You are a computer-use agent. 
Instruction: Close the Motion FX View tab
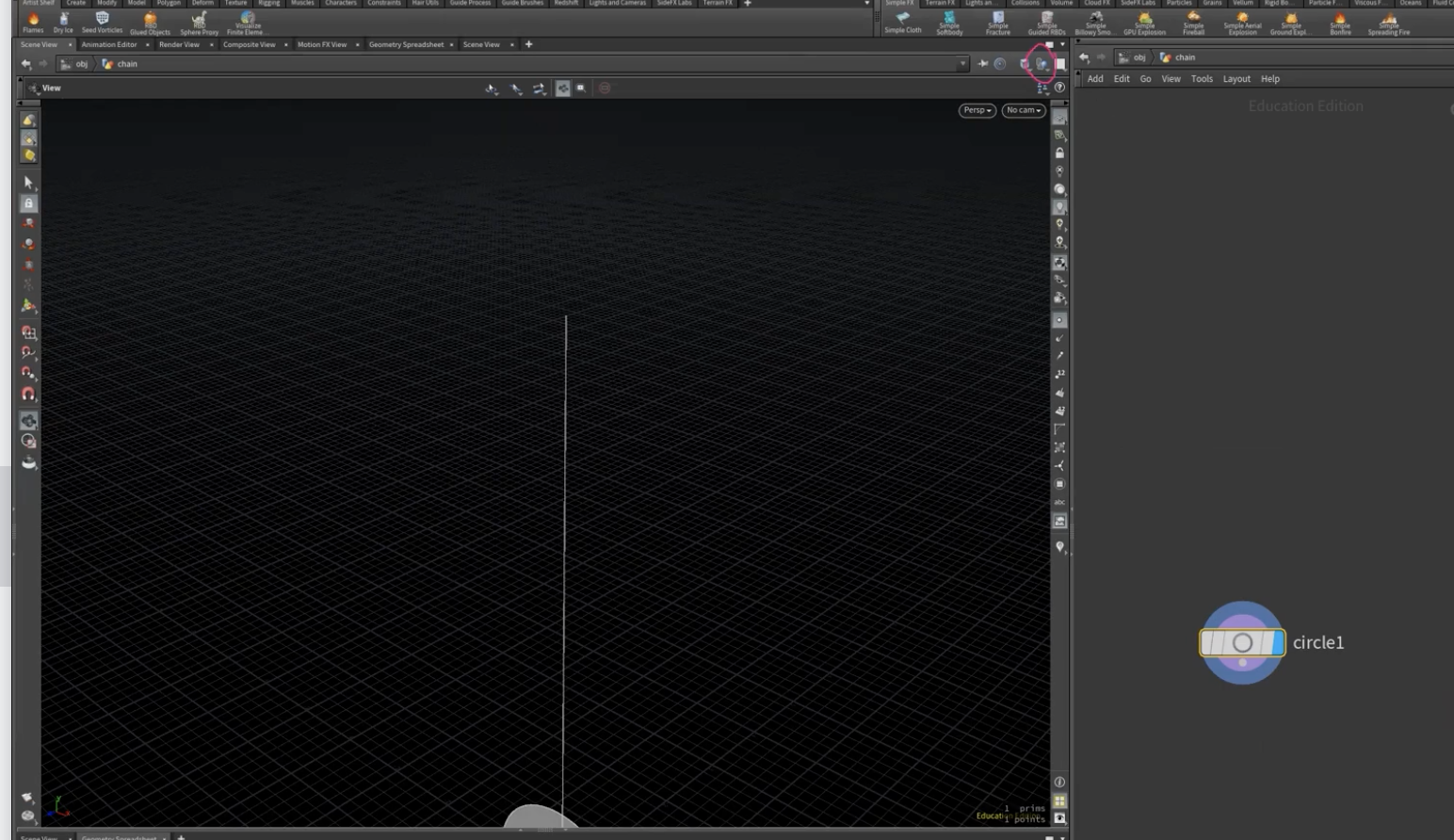point(357,44)
